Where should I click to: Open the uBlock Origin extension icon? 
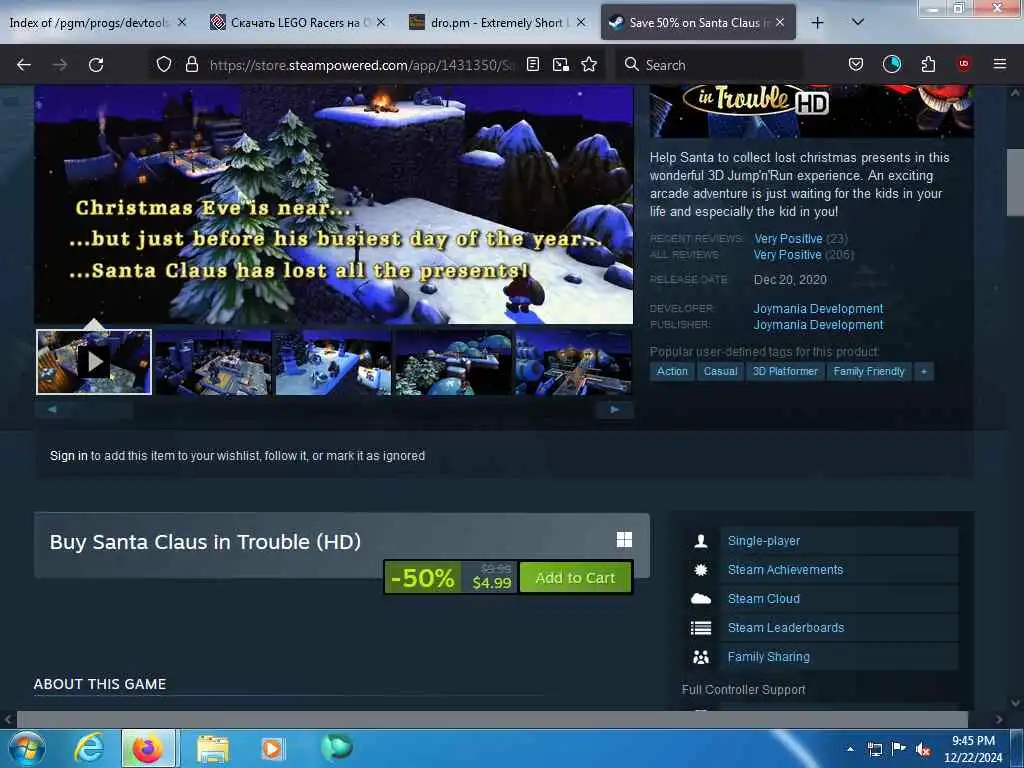coord(964,64)
